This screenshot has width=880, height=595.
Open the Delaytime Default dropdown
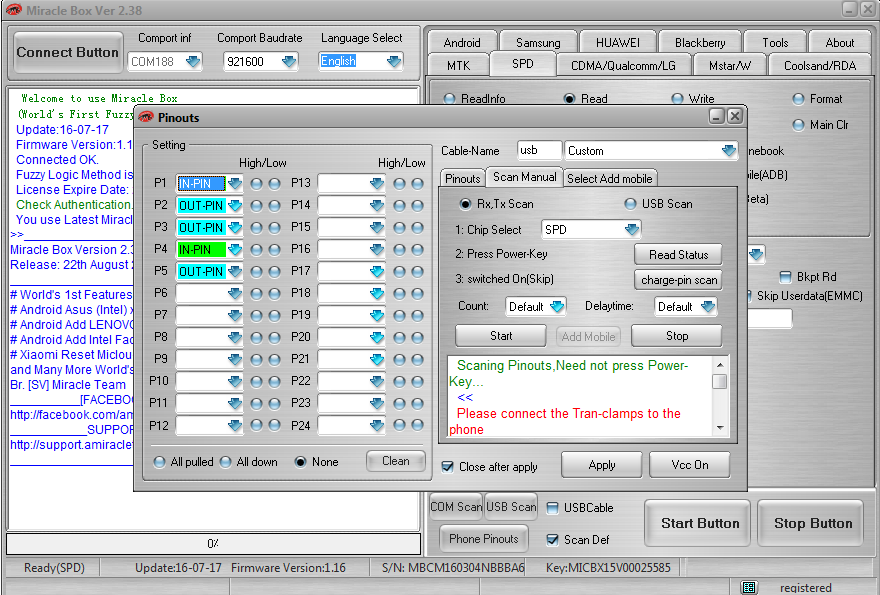pos(708,306)
